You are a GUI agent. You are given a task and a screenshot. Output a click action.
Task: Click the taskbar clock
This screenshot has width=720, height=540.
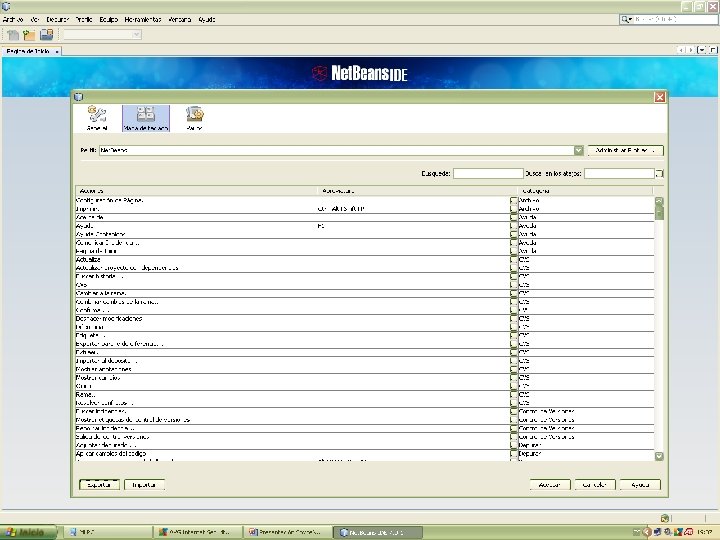706,532
